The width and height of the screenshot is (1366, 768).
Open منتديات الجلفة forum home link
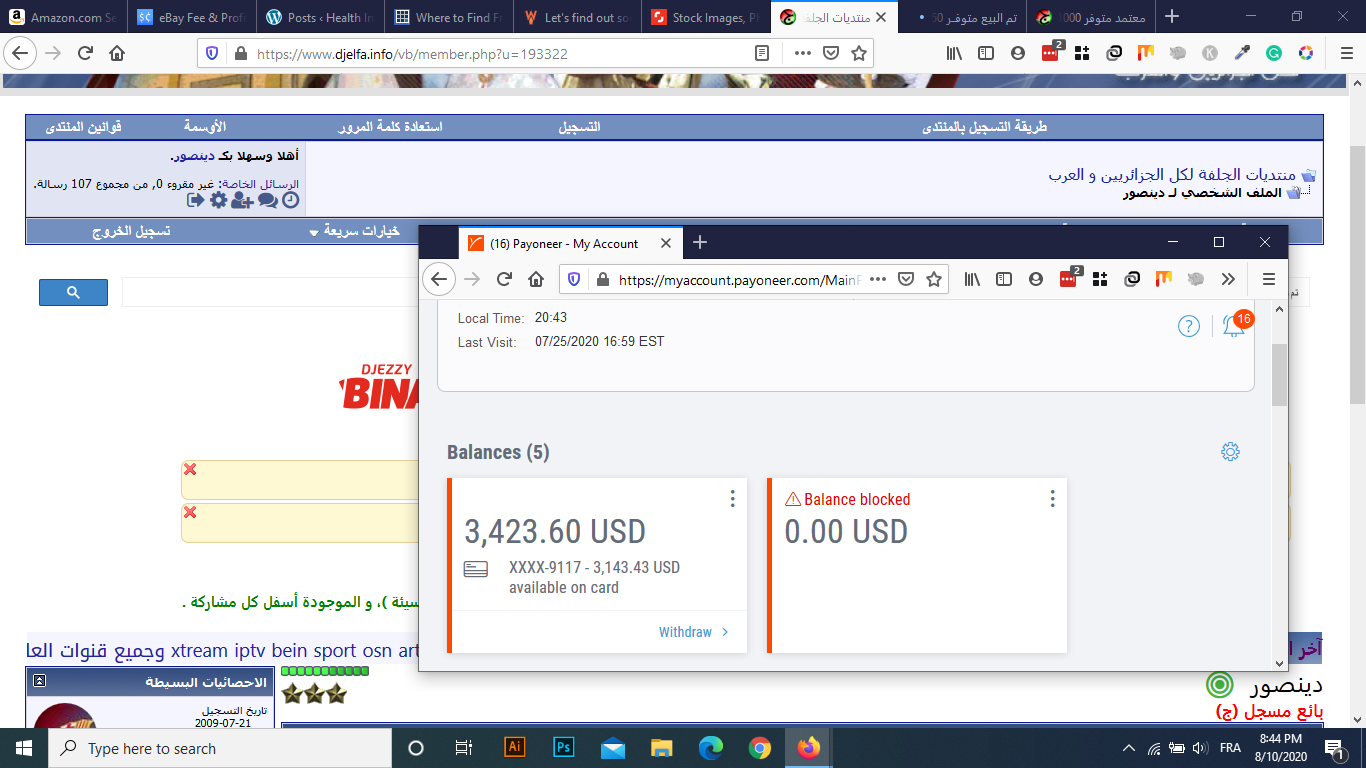pyautogui.click(x=1173, y=175)
